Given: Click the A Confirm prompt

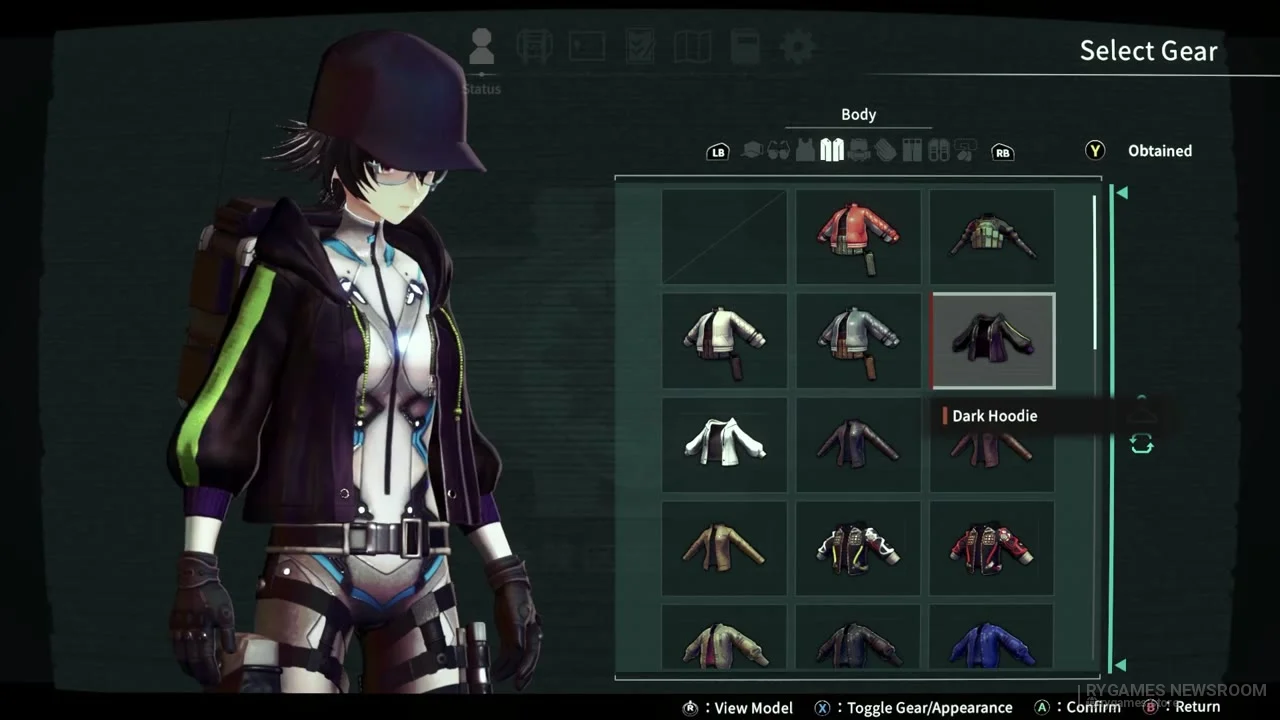Looking at the screenshot, I should coord(1077,707).
